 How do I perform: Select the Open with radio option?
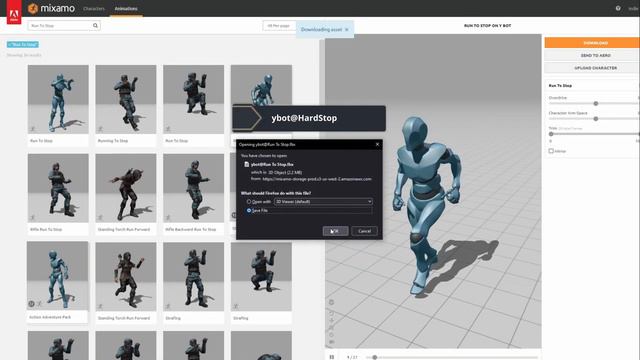tap(249, 202)
